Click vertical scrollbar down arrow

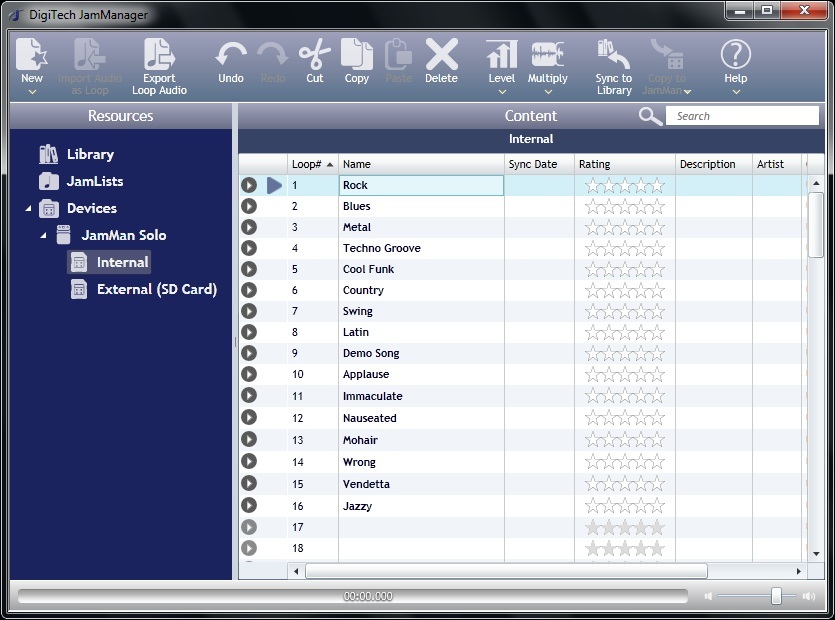(816, 554)
